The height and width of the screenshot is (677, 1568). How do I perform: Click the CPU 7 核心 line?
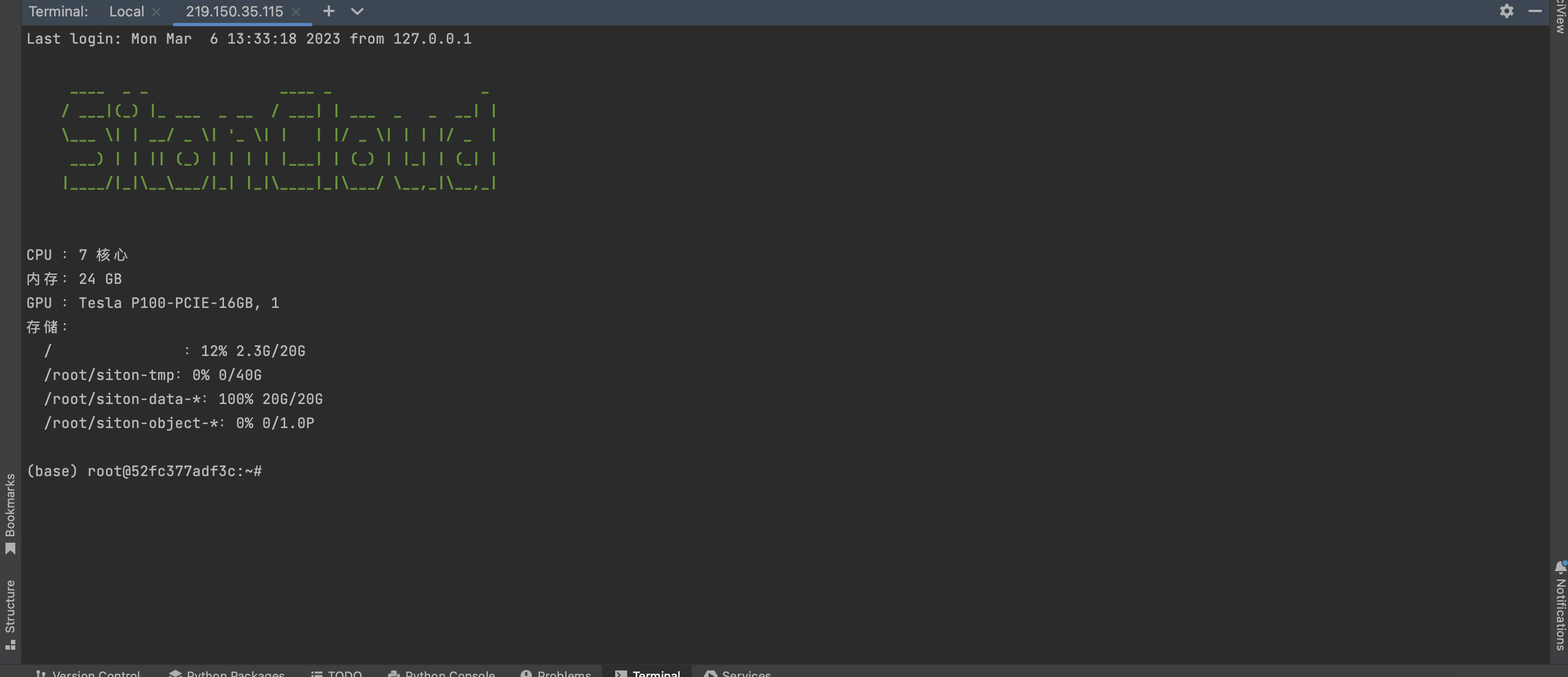[77, 254]
